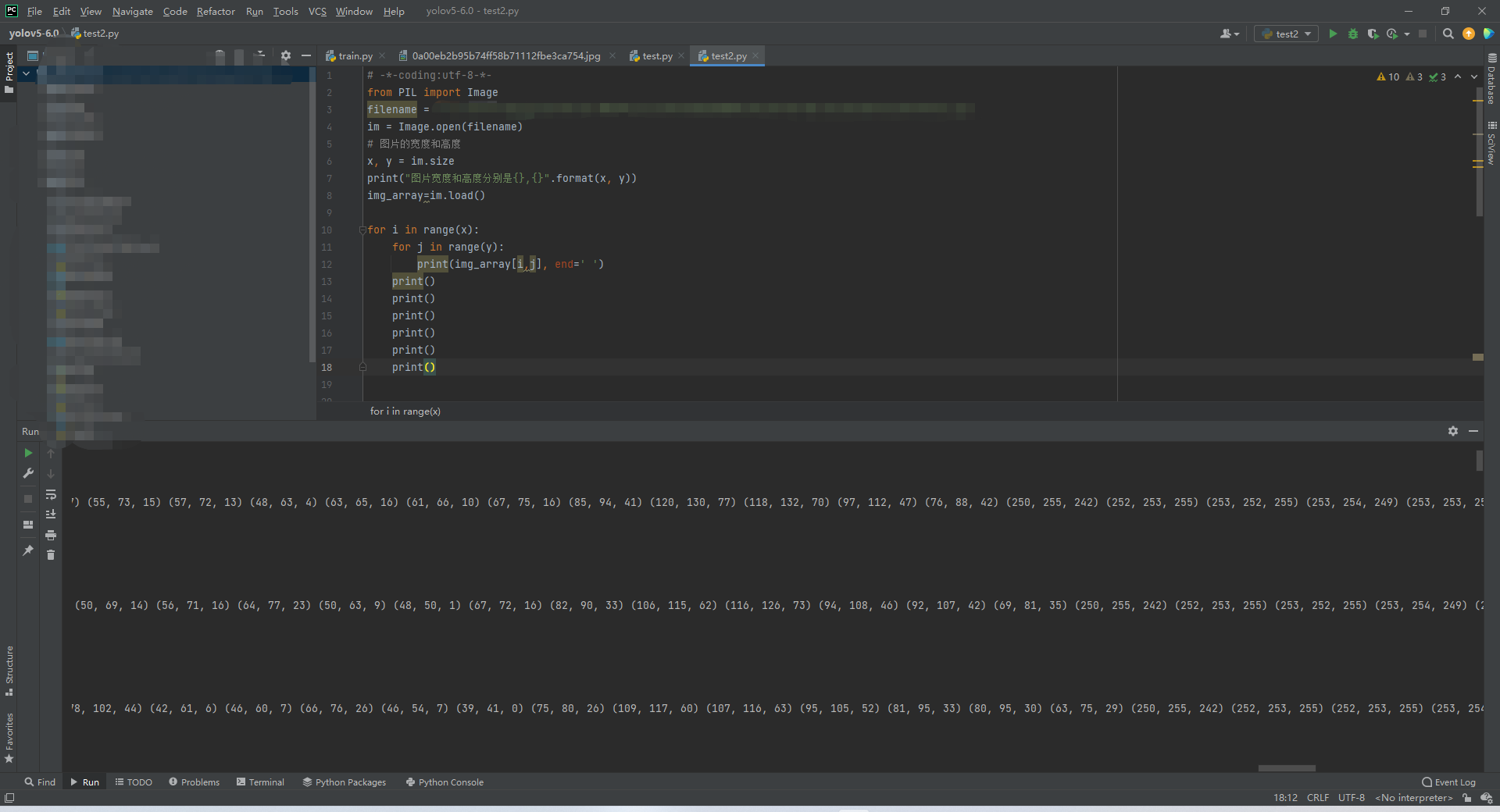Open the Terminal tool window

click(x=260, y=782)
